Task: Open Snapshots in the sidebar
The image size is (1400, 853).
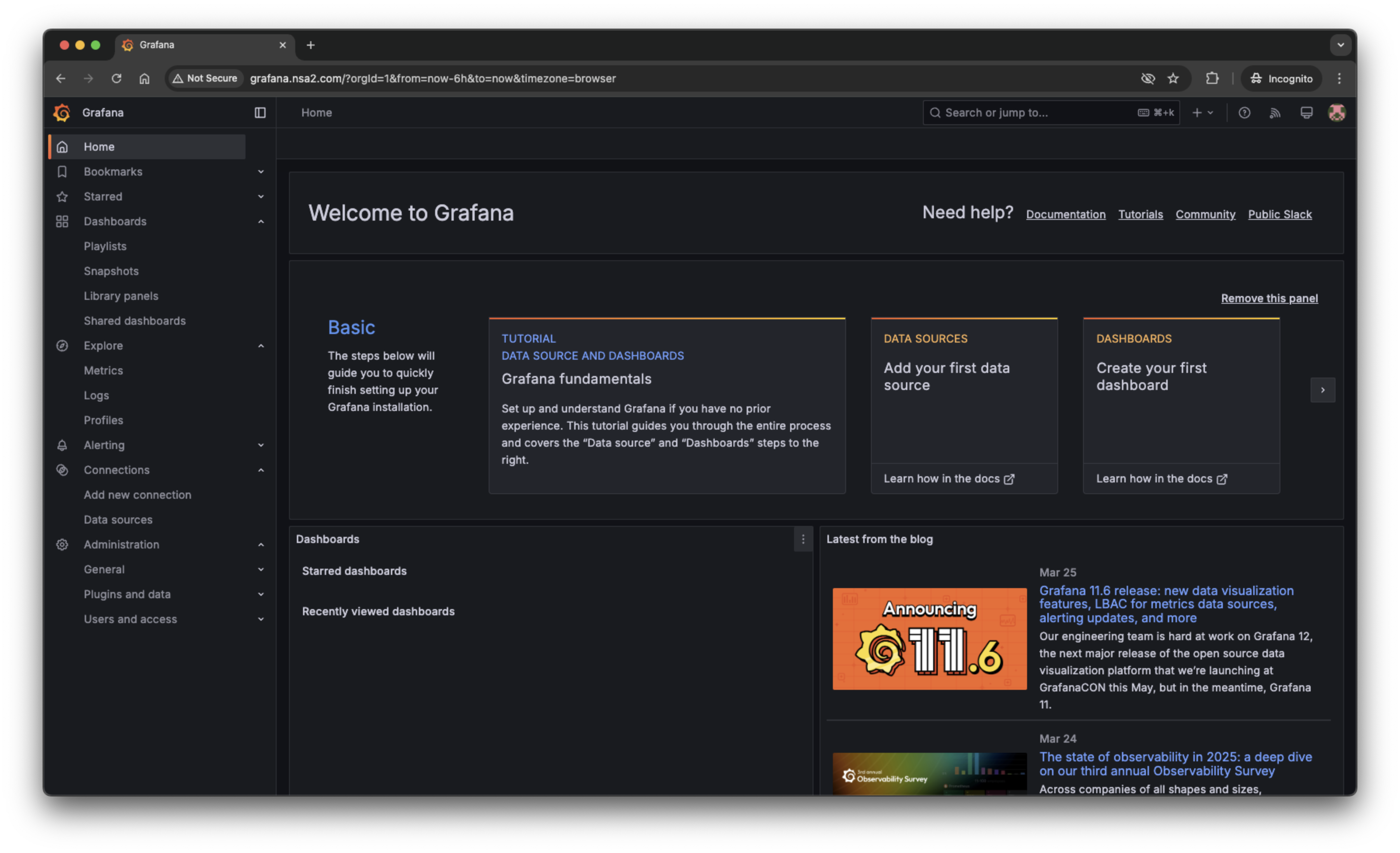Action: click(111, 271)
